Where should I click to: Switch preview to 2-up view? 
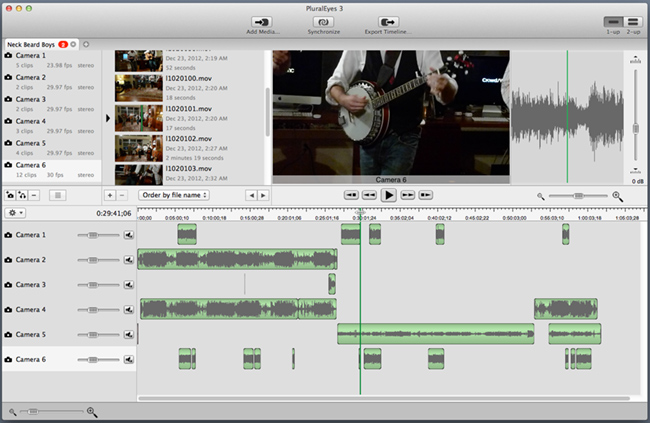click(633, 21)
